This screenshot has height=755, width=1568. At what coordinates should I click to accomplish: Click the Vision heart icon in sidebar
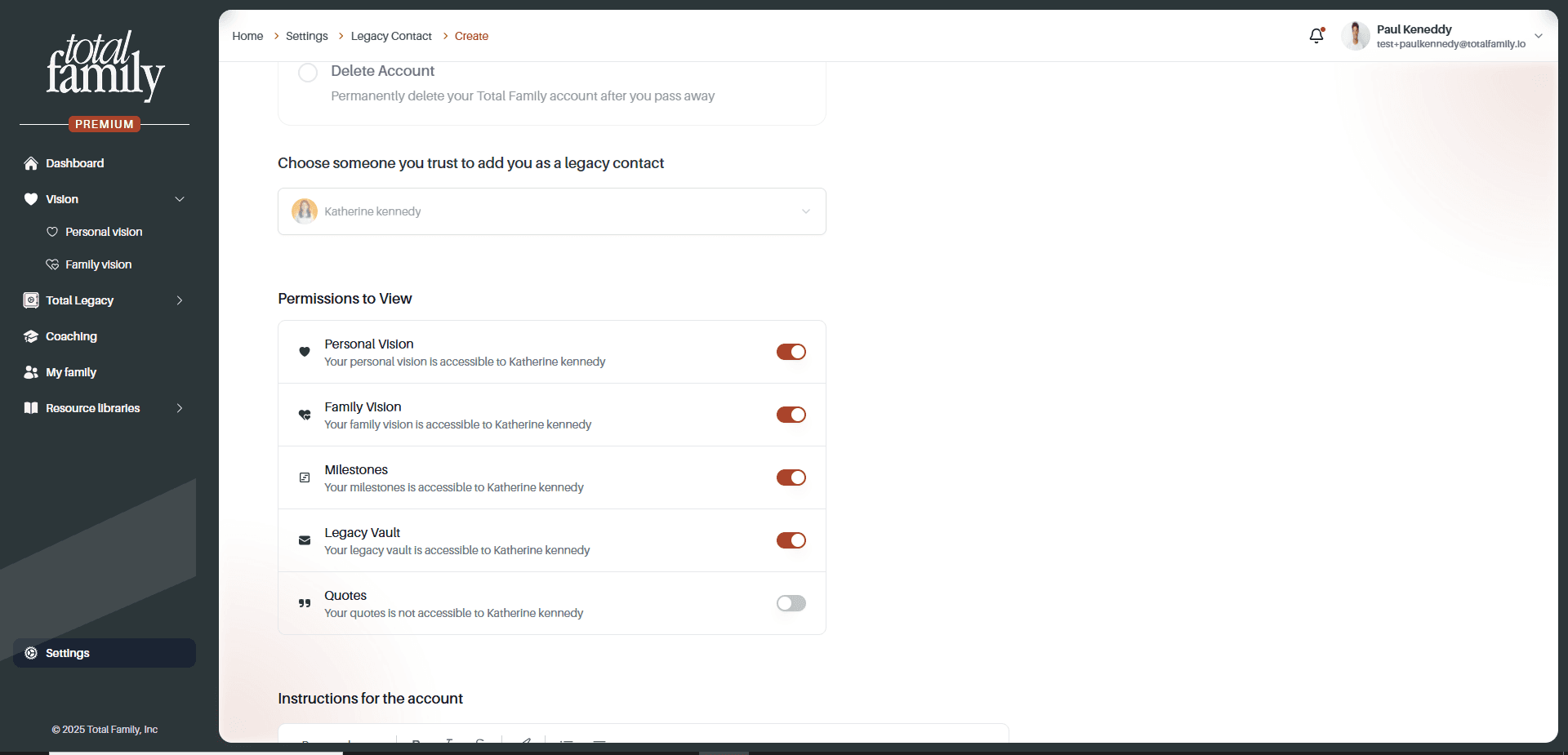[x=31, y=199]
